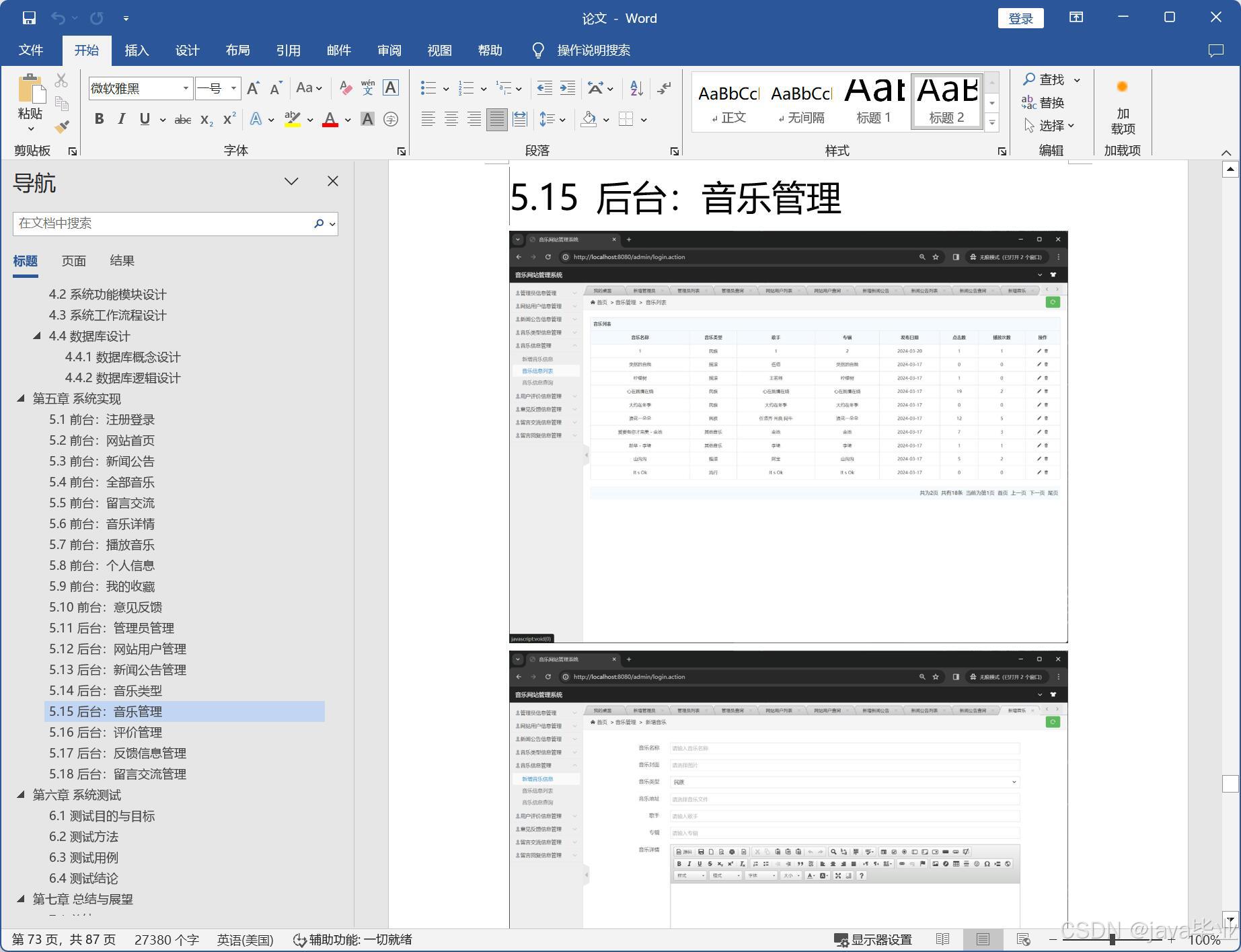
Task: Apply the red font color
Action: [330, 120]
